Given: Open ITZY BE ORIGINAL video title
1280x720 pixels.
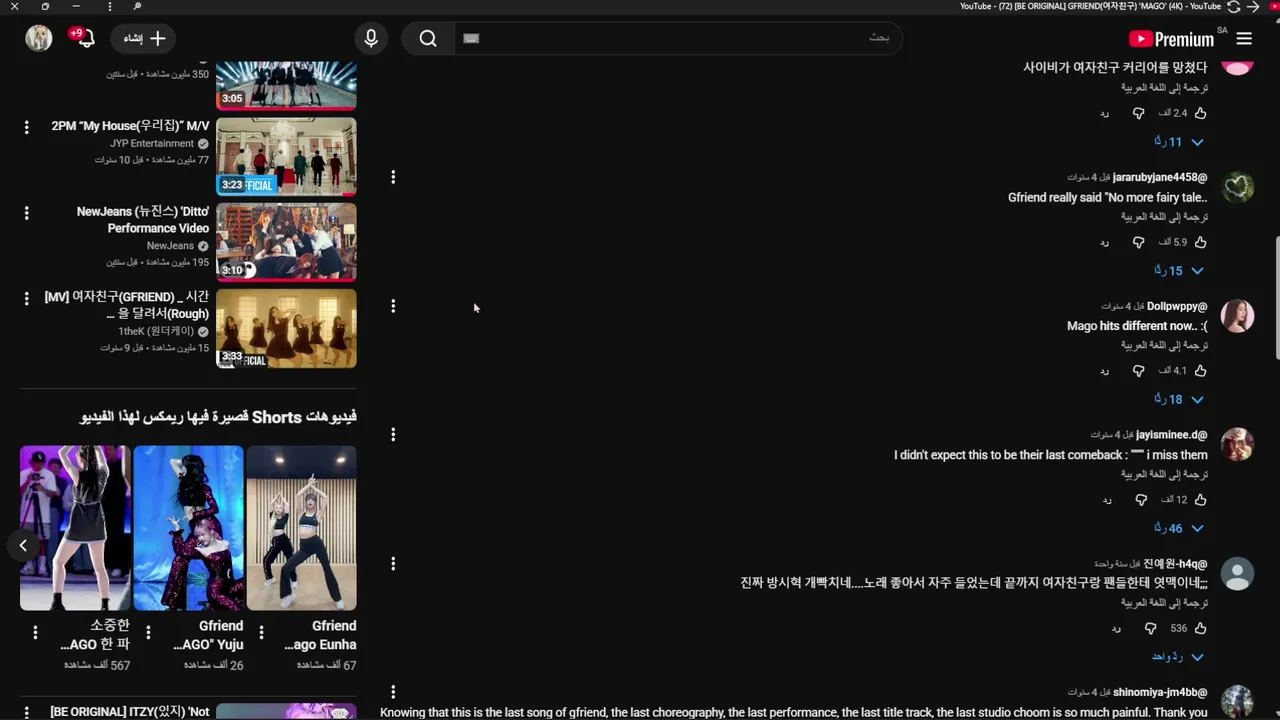Looking at the screenshot, I should click(130, 712).
